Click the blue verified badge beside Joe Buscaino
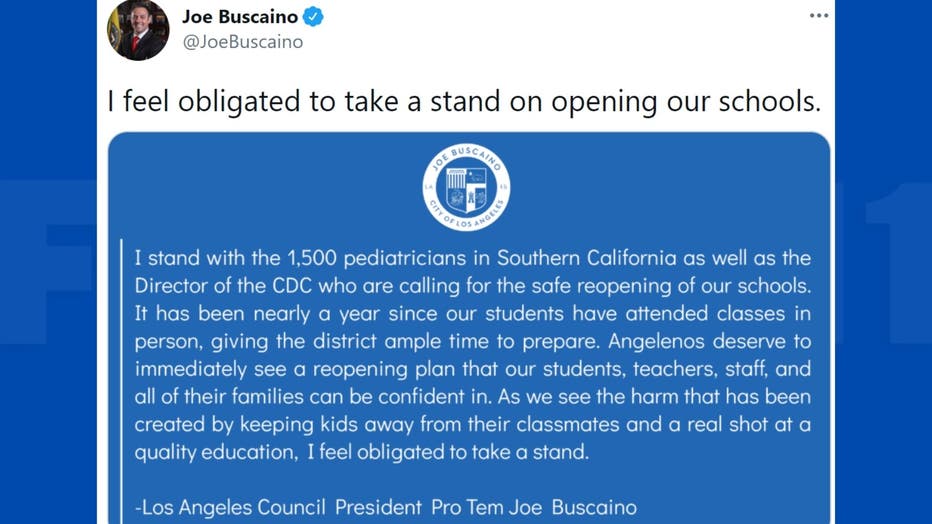932x524 pixels. point(313,17)
